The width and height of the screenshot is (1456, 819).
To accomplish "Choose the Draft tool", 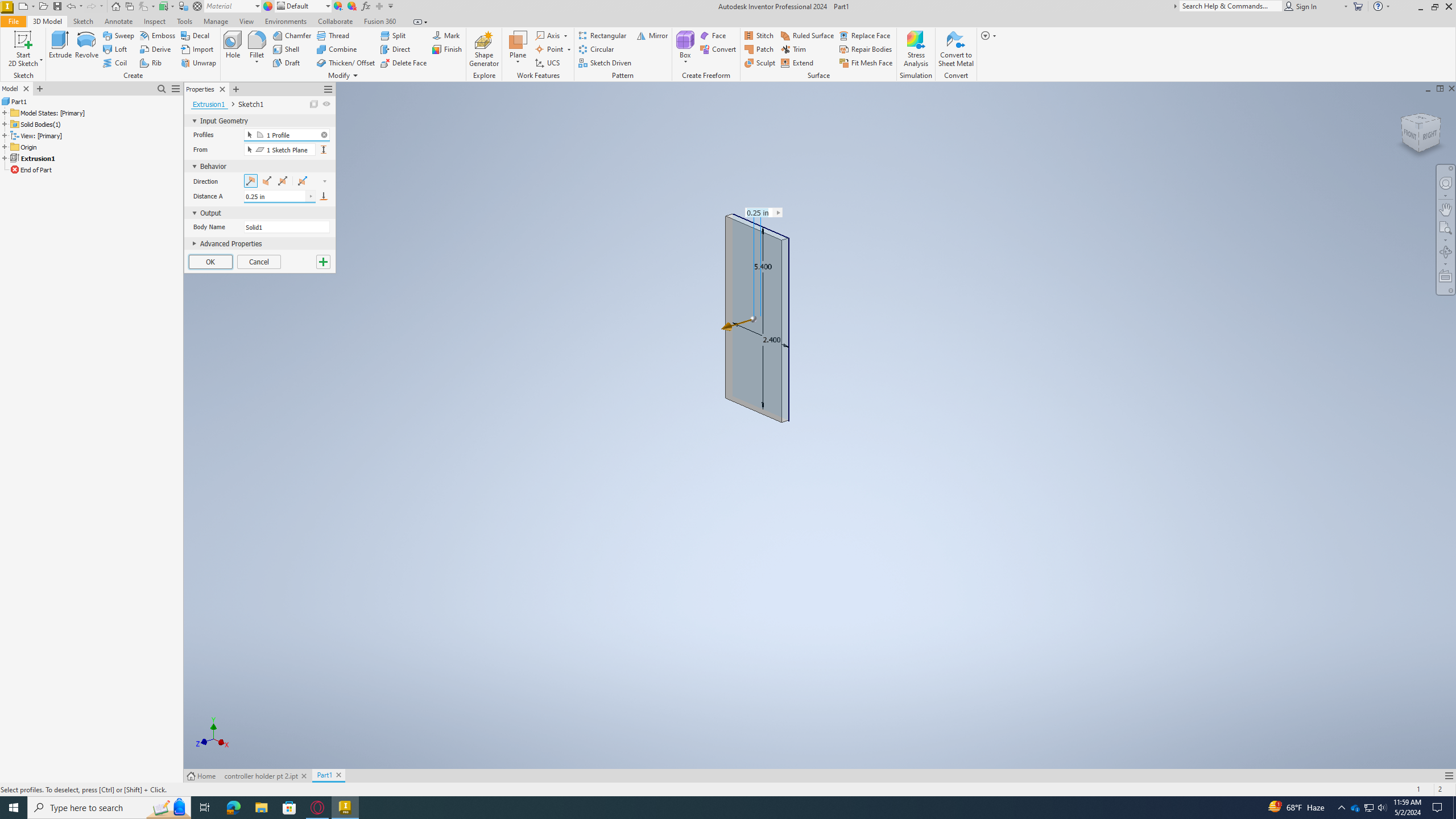I will pos(287,63).
